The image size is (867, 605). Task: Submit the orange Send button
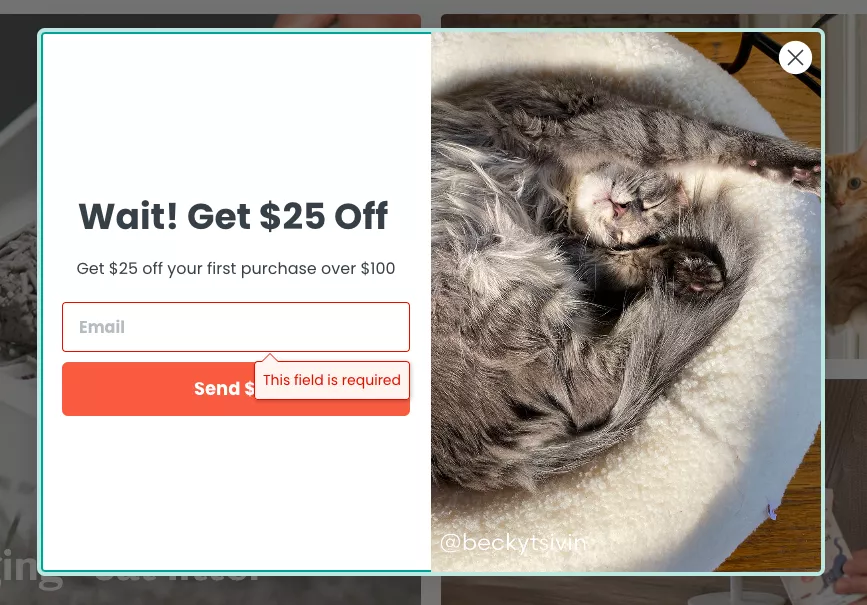click(236, 389)
